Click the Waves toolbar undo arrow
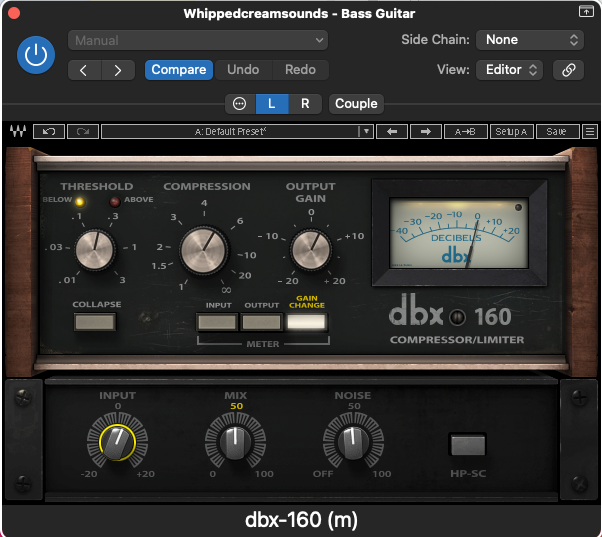The height and width of the screenshot is (537, 602). click(x=49, y=132)
